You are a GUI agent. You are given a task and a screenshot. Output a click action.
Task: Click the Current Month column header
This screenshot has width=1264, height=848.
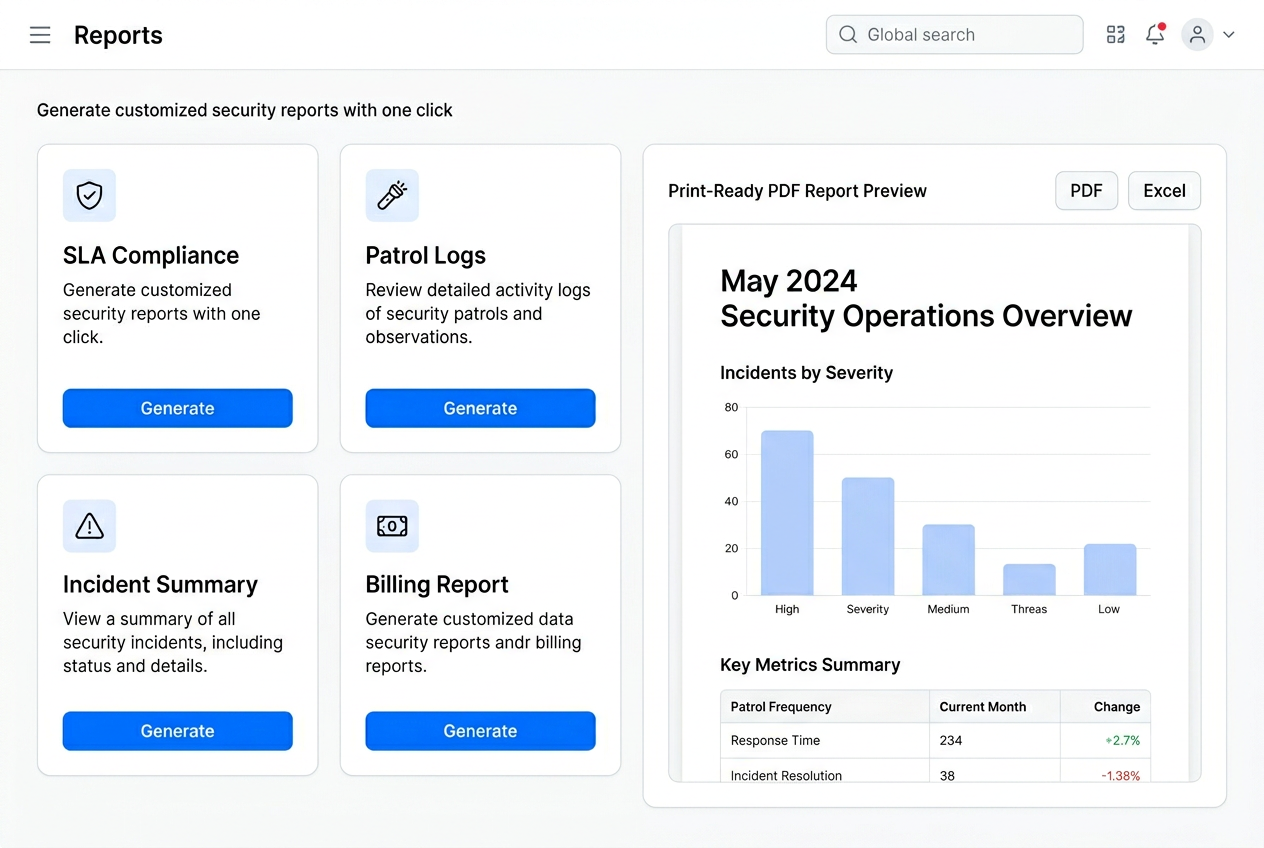(983, 707)
